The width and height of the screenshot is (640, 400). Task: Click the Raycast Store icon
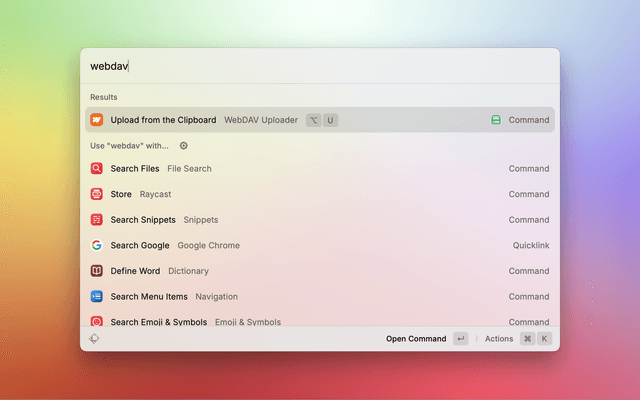pos(97,194)
